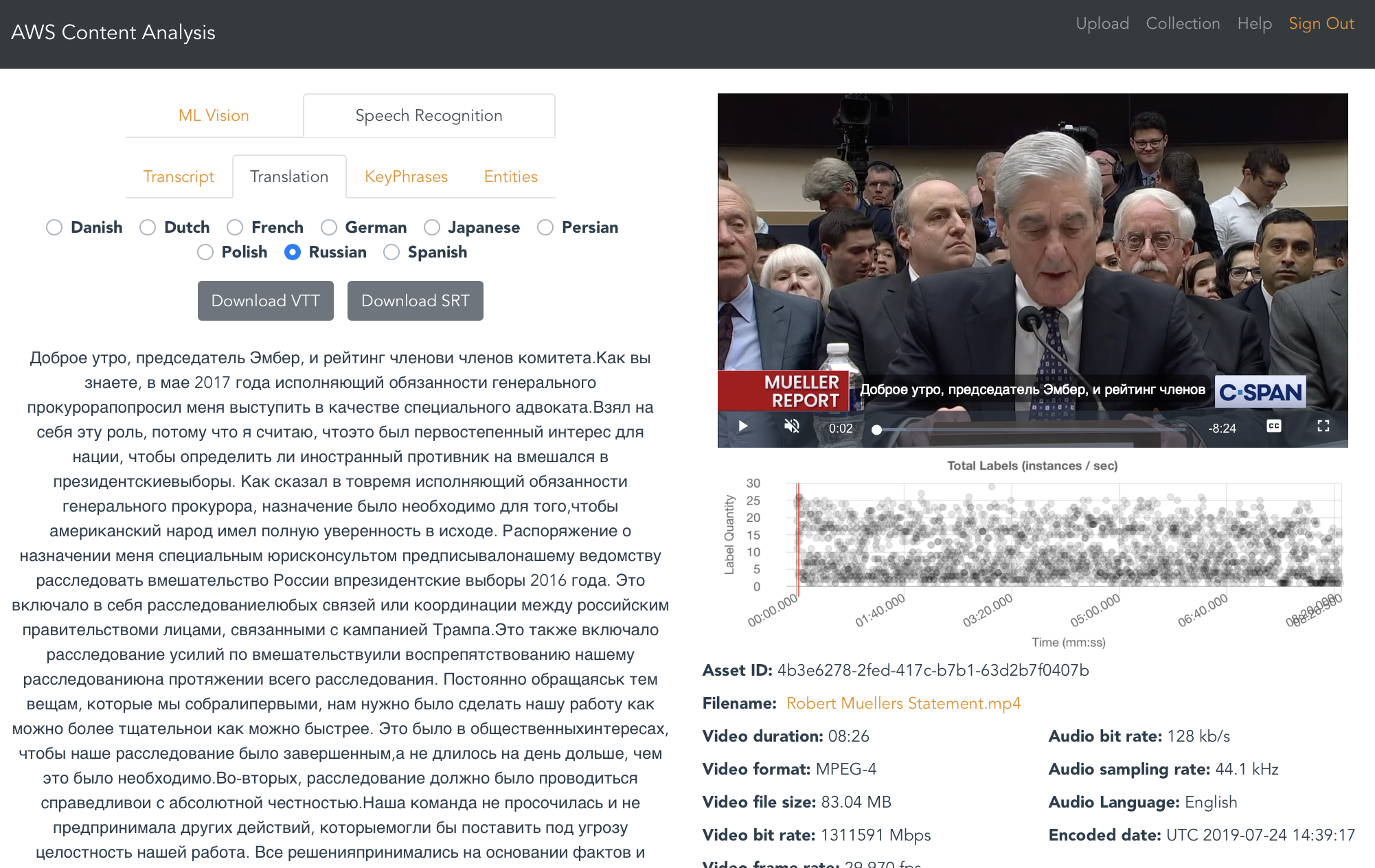Choose Spanish as translation language
This screenshot has height=868, width=1375.
pos(391,252)
